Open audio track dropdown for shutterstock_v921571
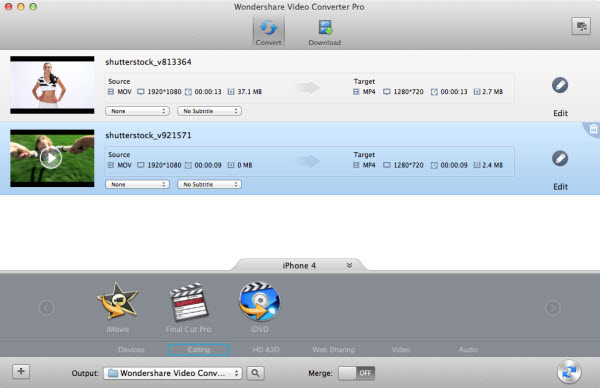The height and width of the screenshot is (388, 600). [137, 184]
